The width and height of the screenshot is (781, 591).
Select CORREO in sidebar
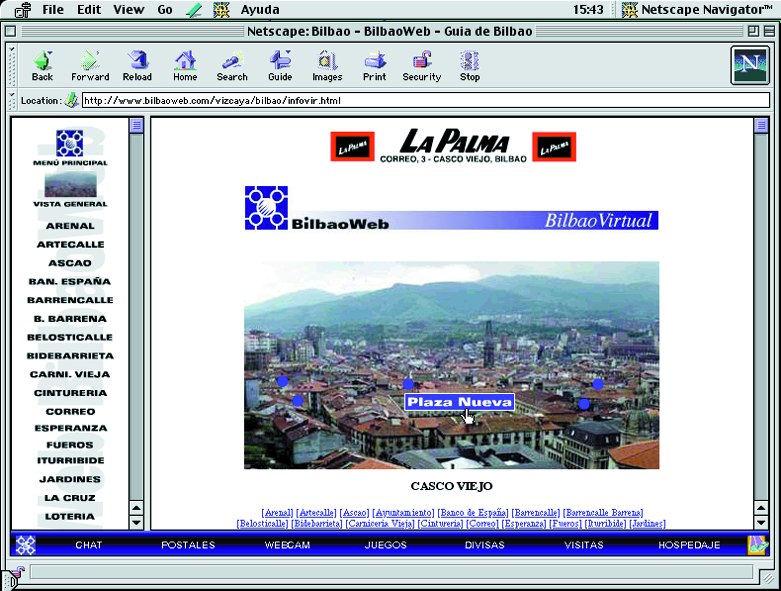pyautogui.click(x=70, y=412)
